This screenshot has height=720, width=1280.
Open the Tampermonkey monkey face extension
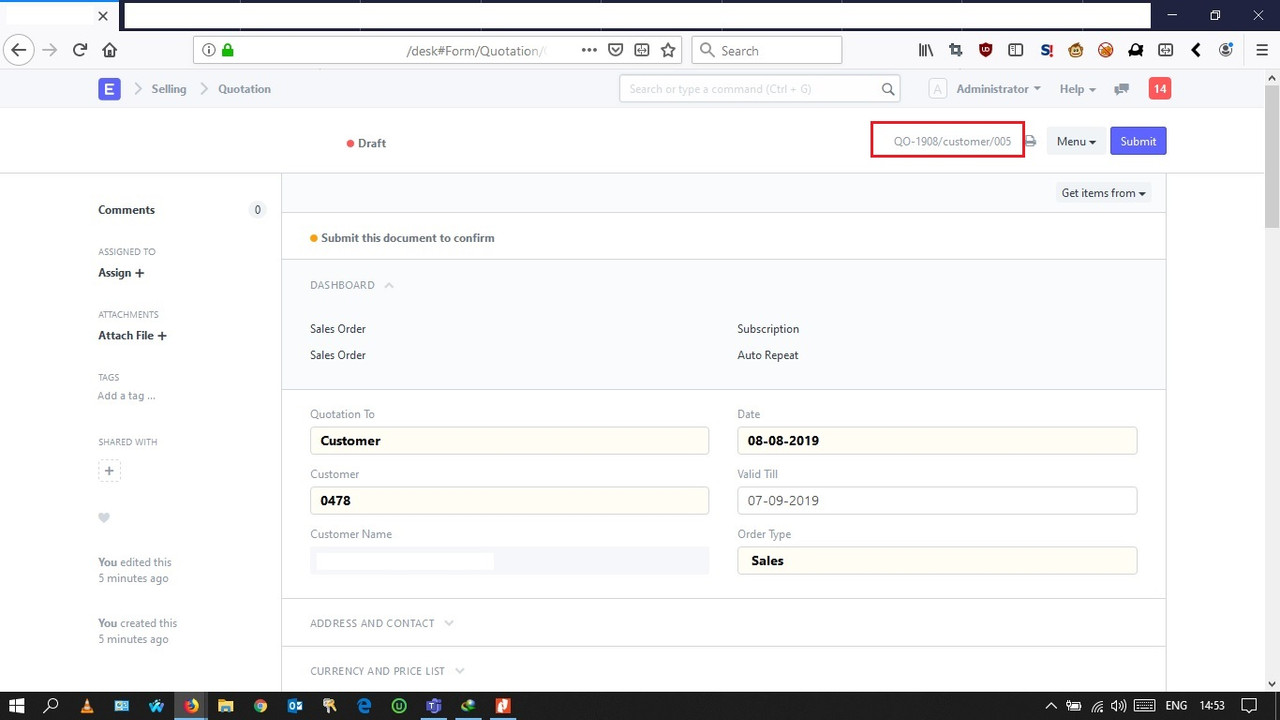click(x=1076, y=50)
